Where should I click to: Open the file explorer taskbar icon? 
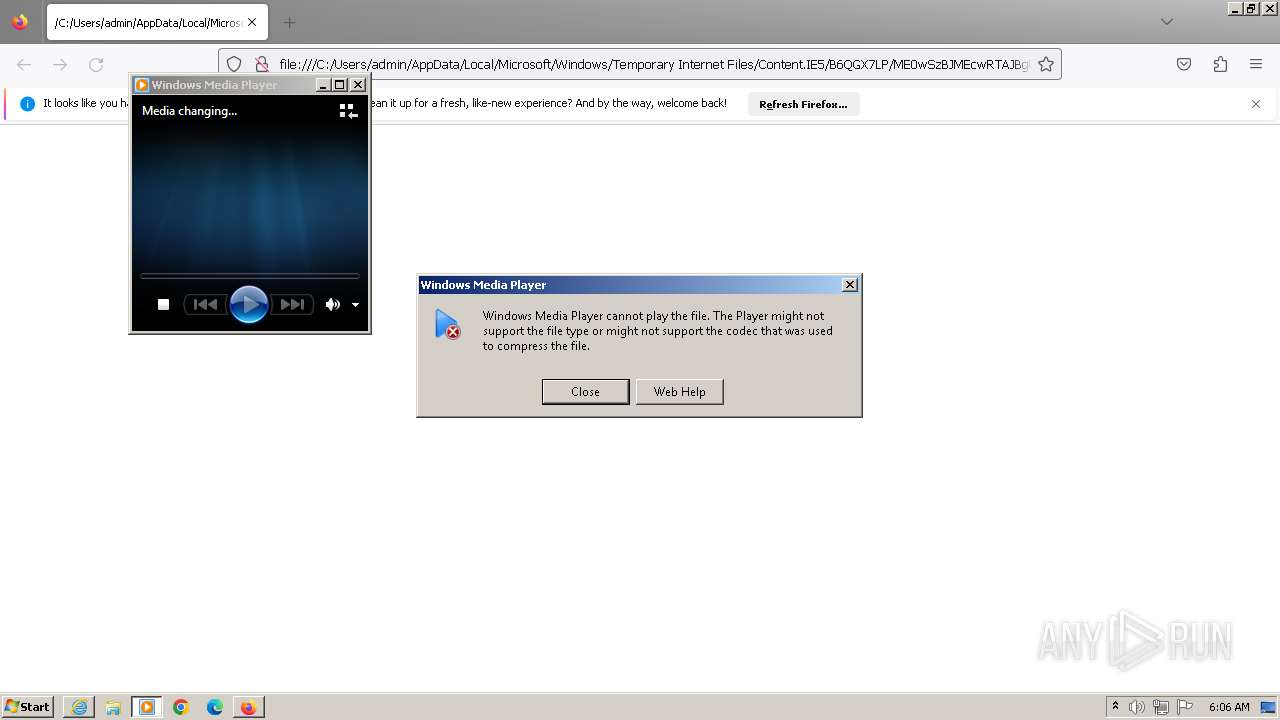coord(113,707)
